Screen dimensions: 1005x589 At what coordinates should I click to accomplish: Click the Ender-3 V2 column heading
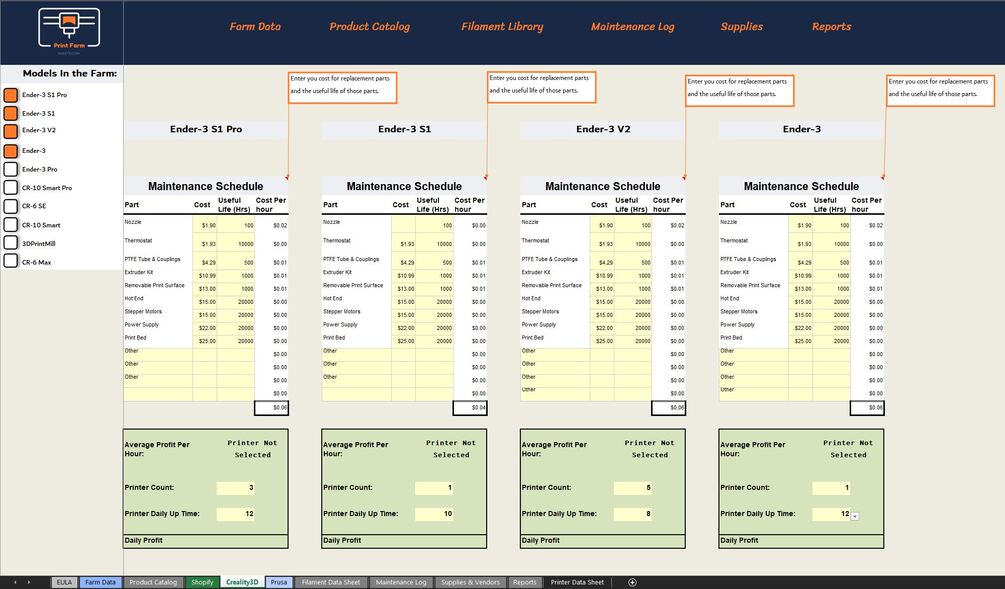(x=603, y=129)
